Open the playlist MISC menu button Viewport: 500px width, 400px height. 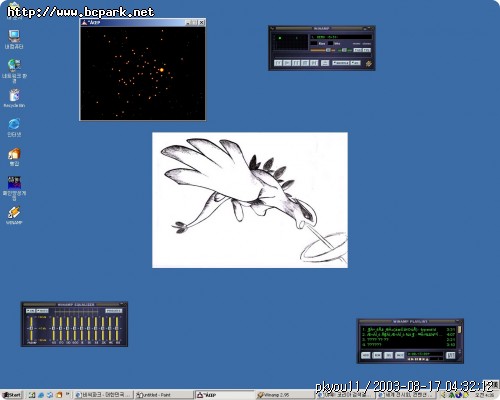(x=400, y=355)
